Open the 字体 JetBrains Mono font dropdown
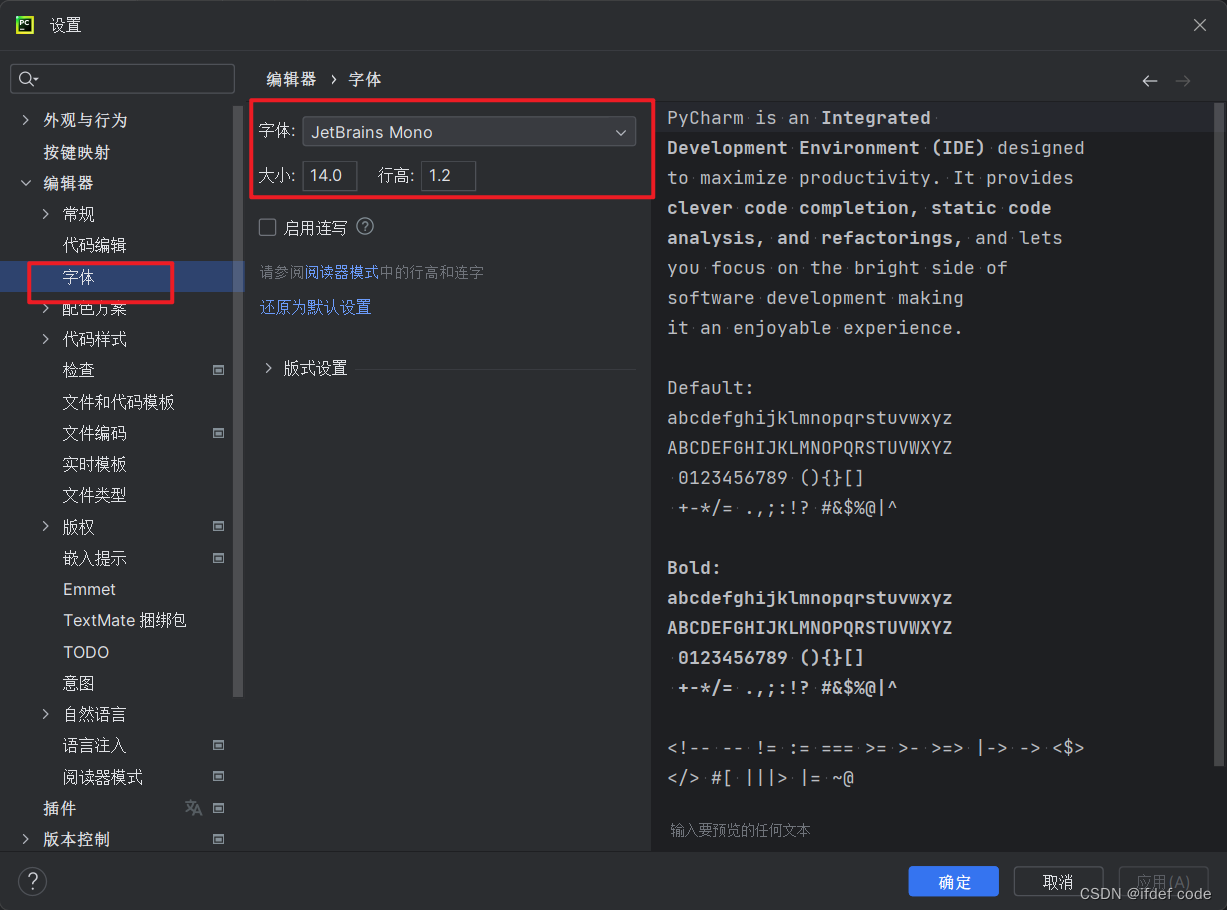 (x=469, y=132)
